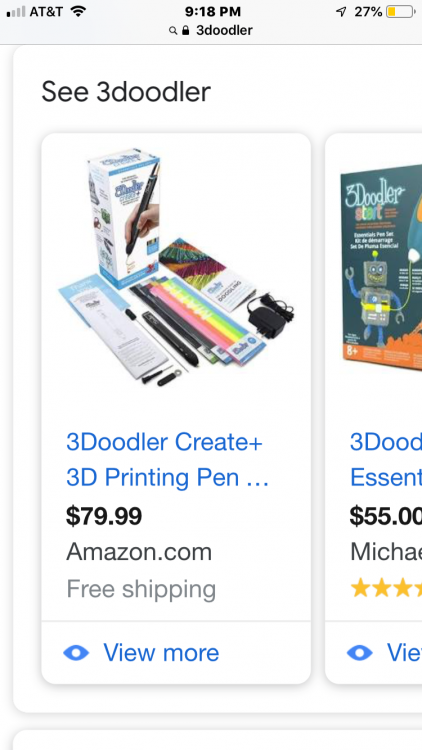
Task: Tap the battery icon in status bar
Action: point(401,12)
